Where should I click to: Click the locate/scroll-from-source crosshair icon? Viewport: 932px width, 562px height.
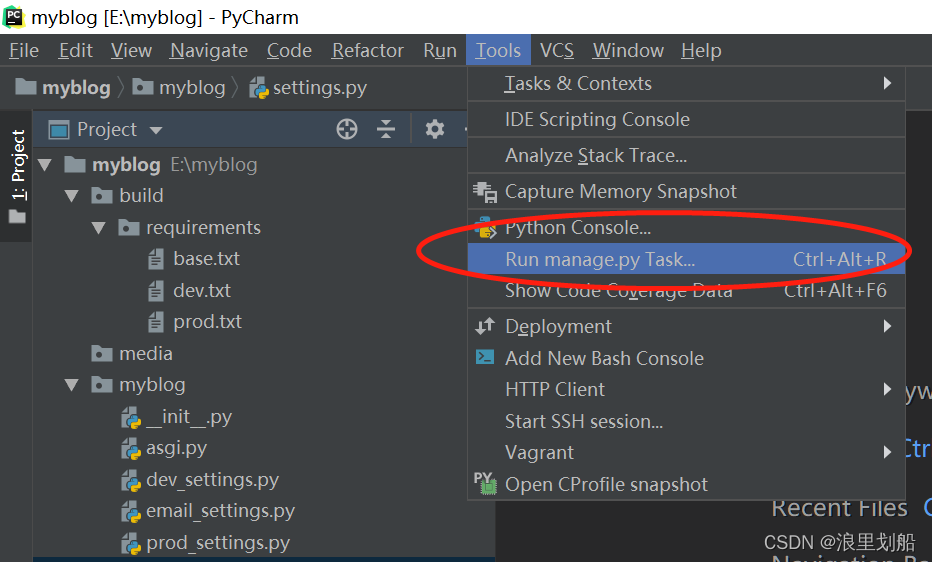tap(347, 129)
